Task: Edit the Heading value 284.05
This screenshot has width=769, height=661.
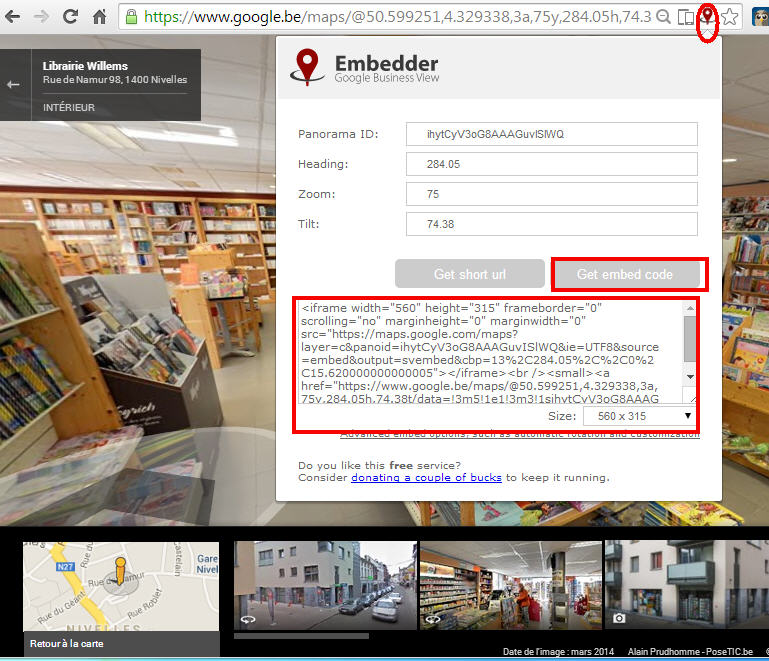Action: point(551,164)
